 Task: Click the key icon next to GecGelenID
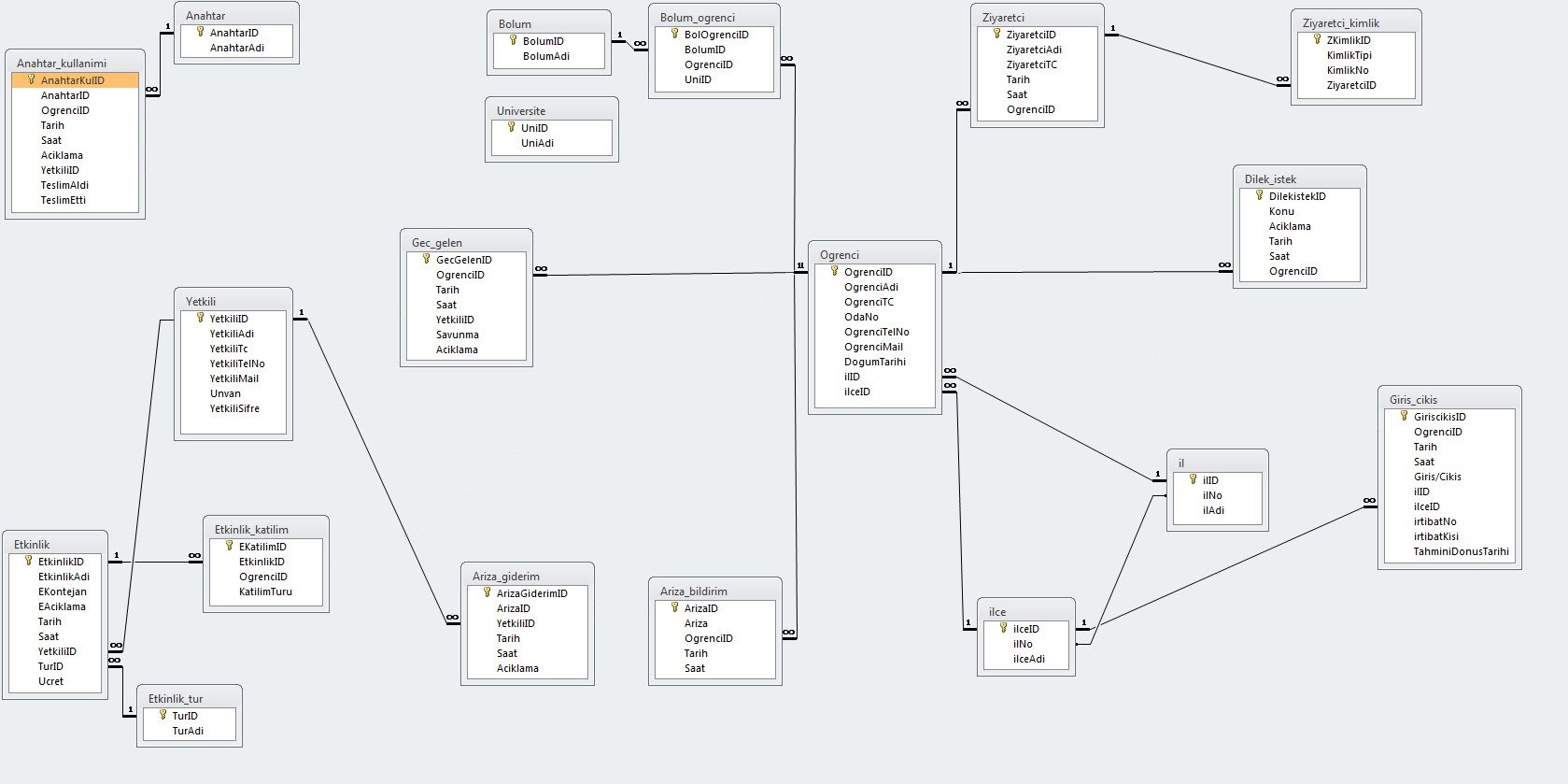coord(426,259)
